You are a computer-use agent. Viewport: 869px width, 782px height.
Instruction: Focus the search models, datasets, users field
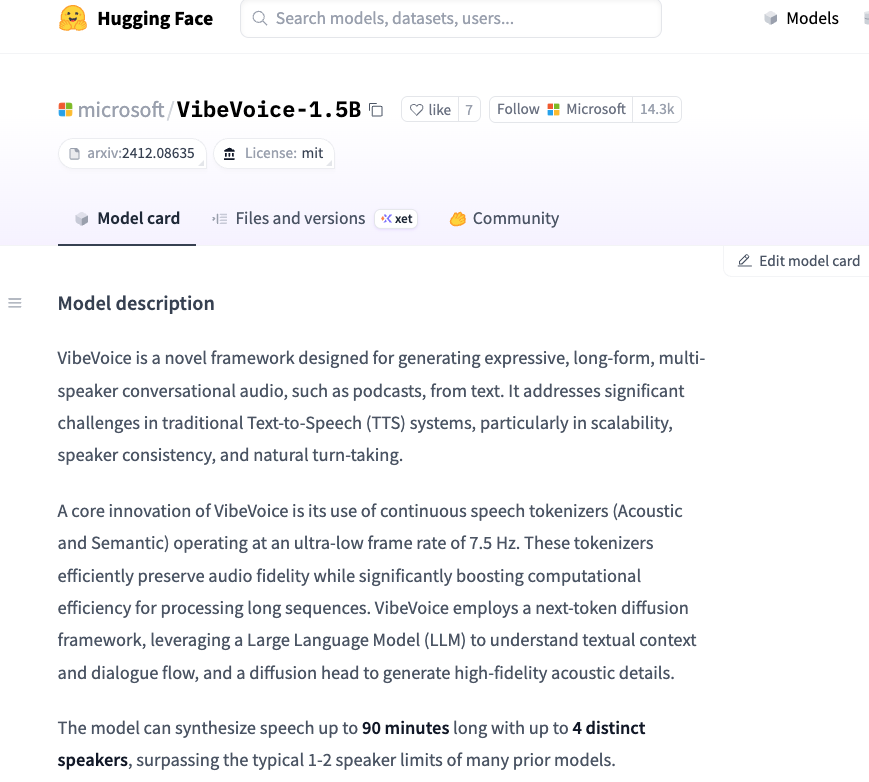pos(451,19)
